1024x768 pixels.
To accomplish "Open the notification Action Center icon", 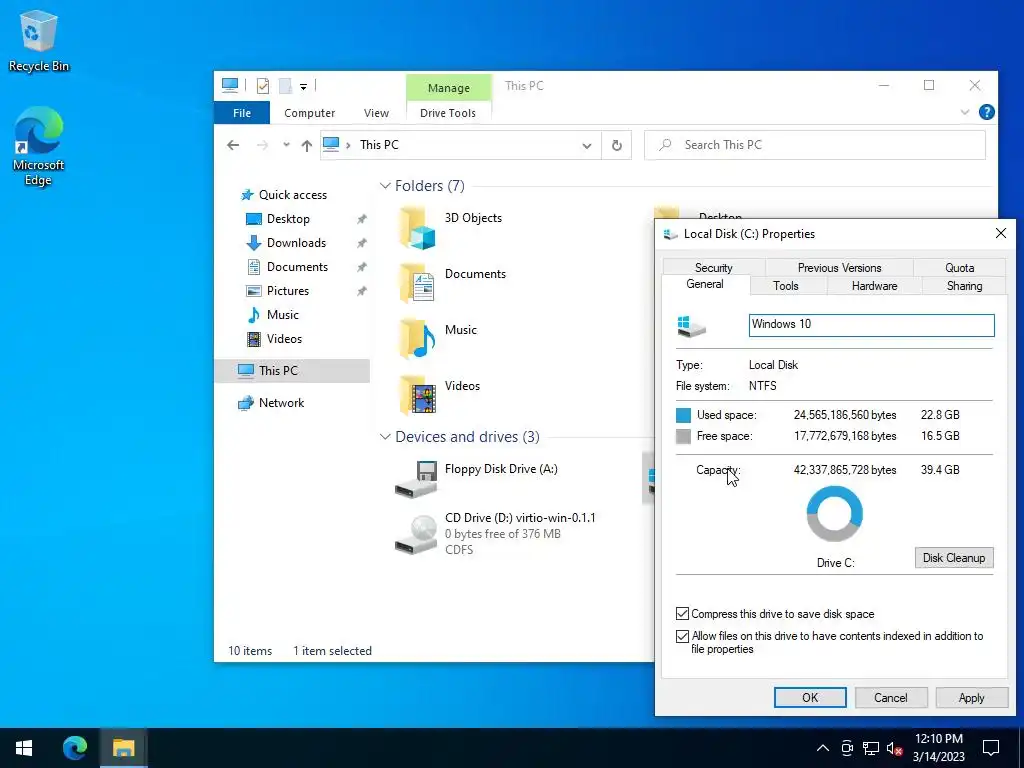I will coord(991,748).
